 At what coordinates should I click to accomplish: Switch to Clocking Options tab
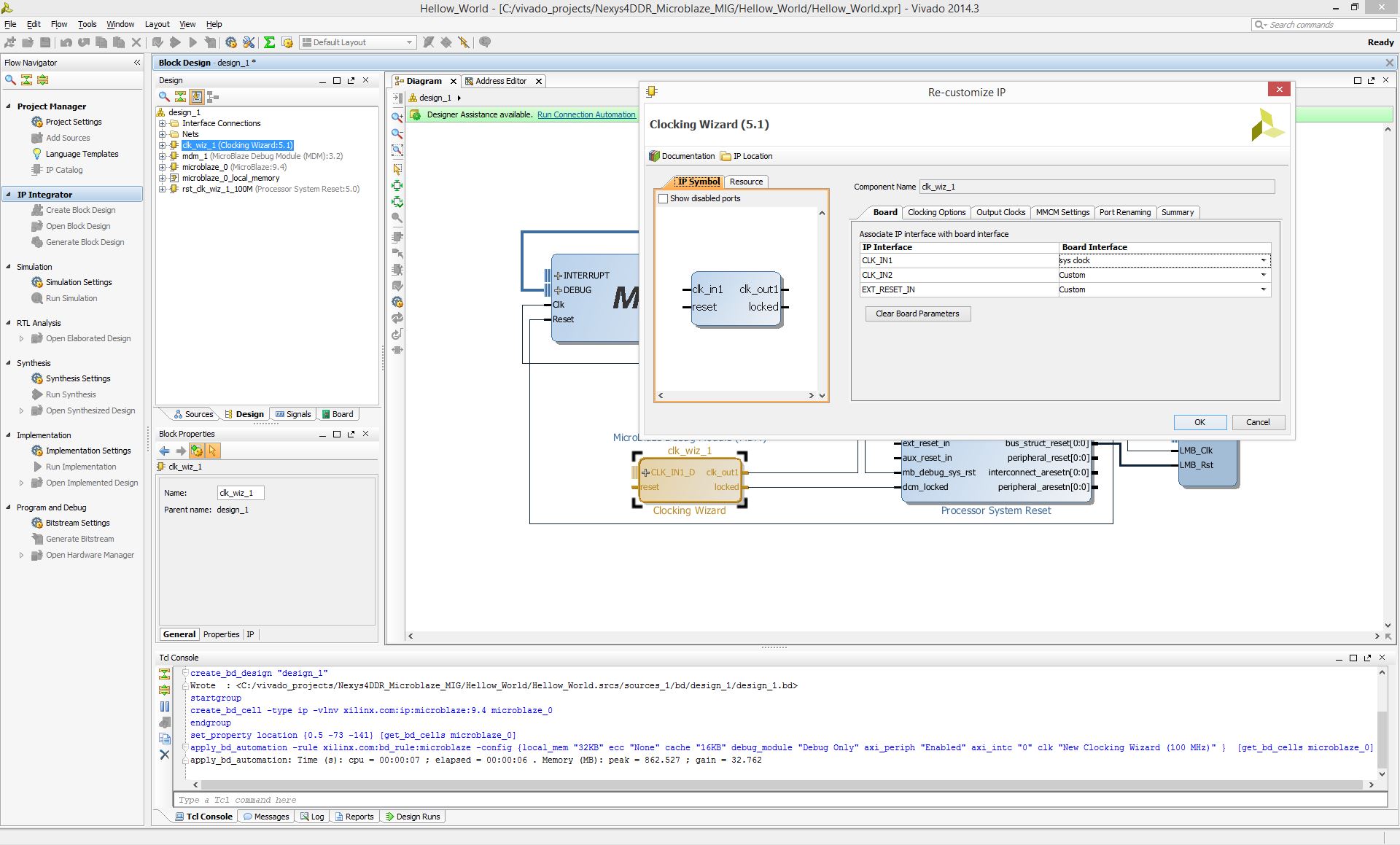coord(936,212)
